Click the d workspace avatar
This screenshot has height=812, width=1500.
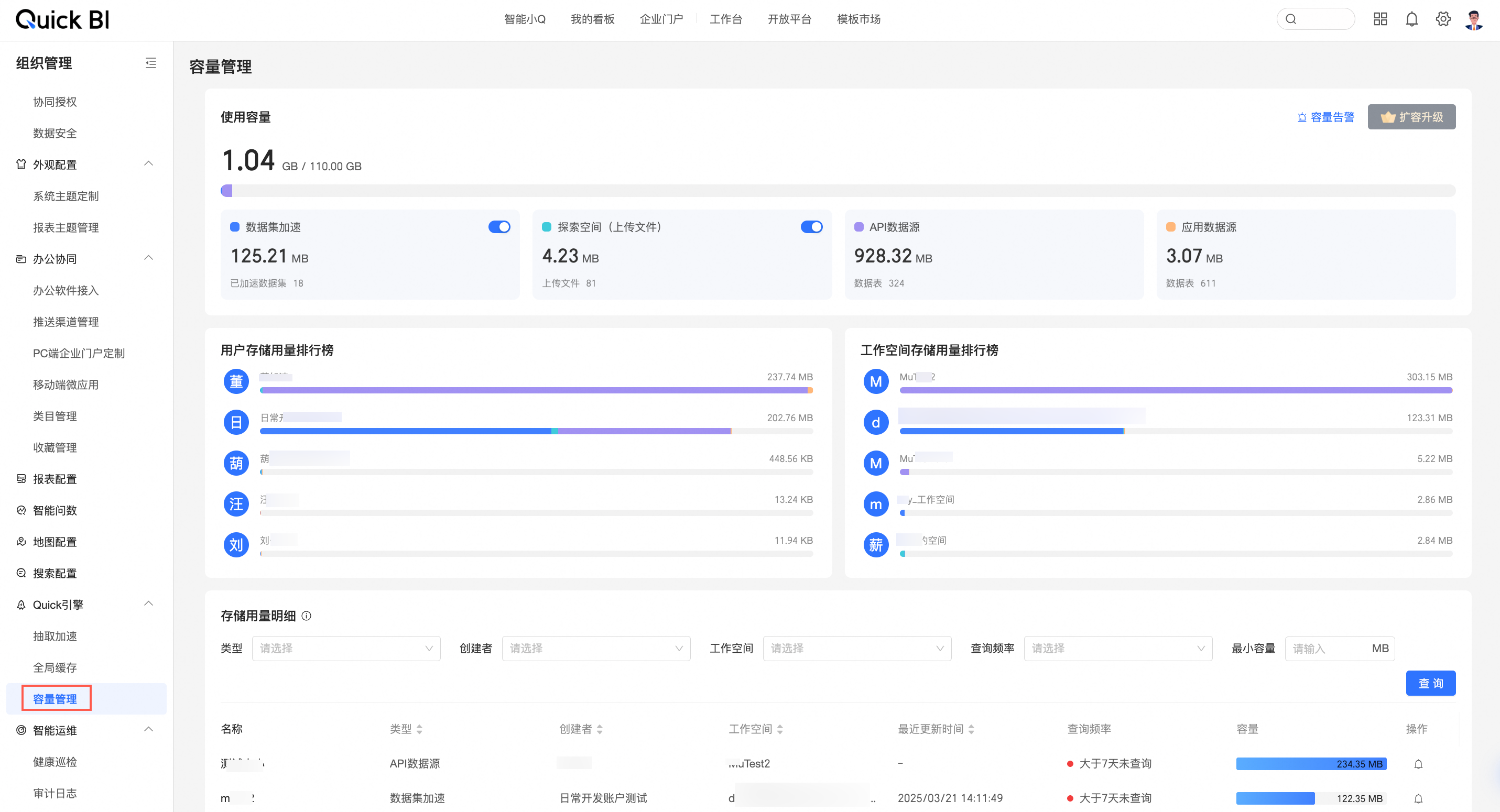point(876,423)
